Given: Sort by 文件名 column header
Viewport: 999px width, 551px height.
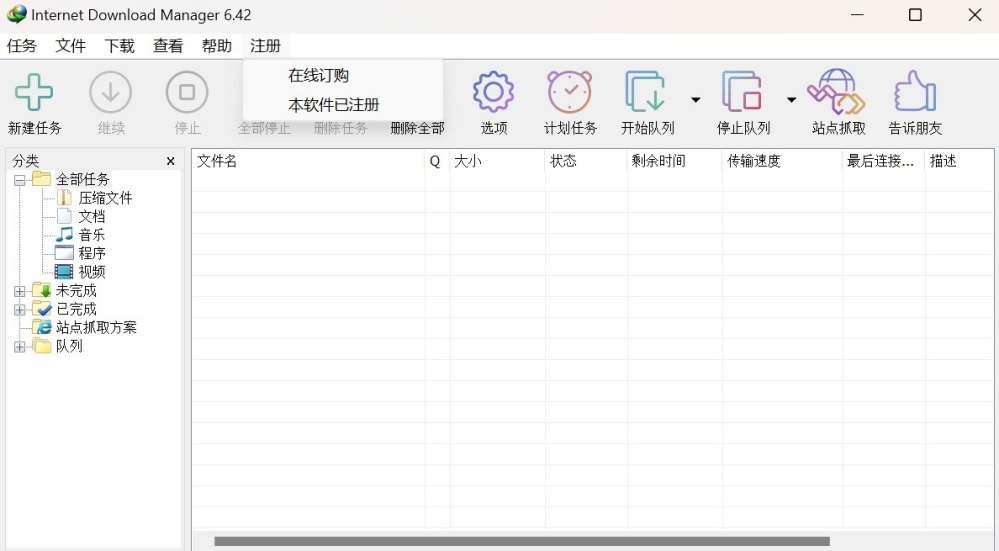Looking at the screenshot, I should 308,161.
